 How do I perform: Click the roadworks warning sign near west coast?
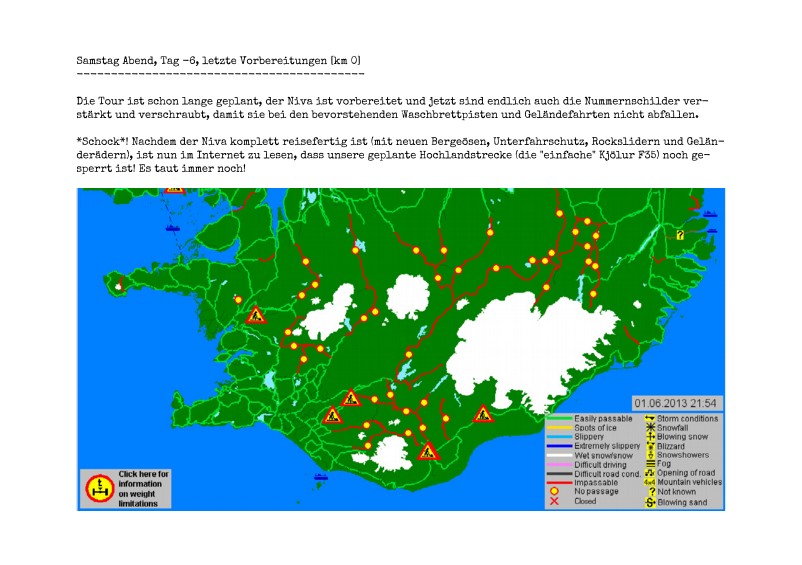click(256, 315)
